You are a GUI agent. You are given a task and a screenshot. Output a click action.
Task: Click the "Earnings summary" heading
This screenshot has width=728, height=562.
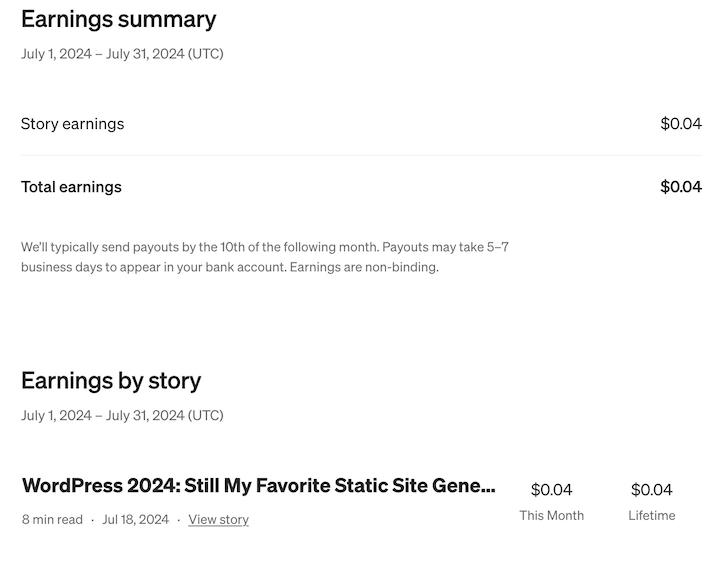pos(118,19)
